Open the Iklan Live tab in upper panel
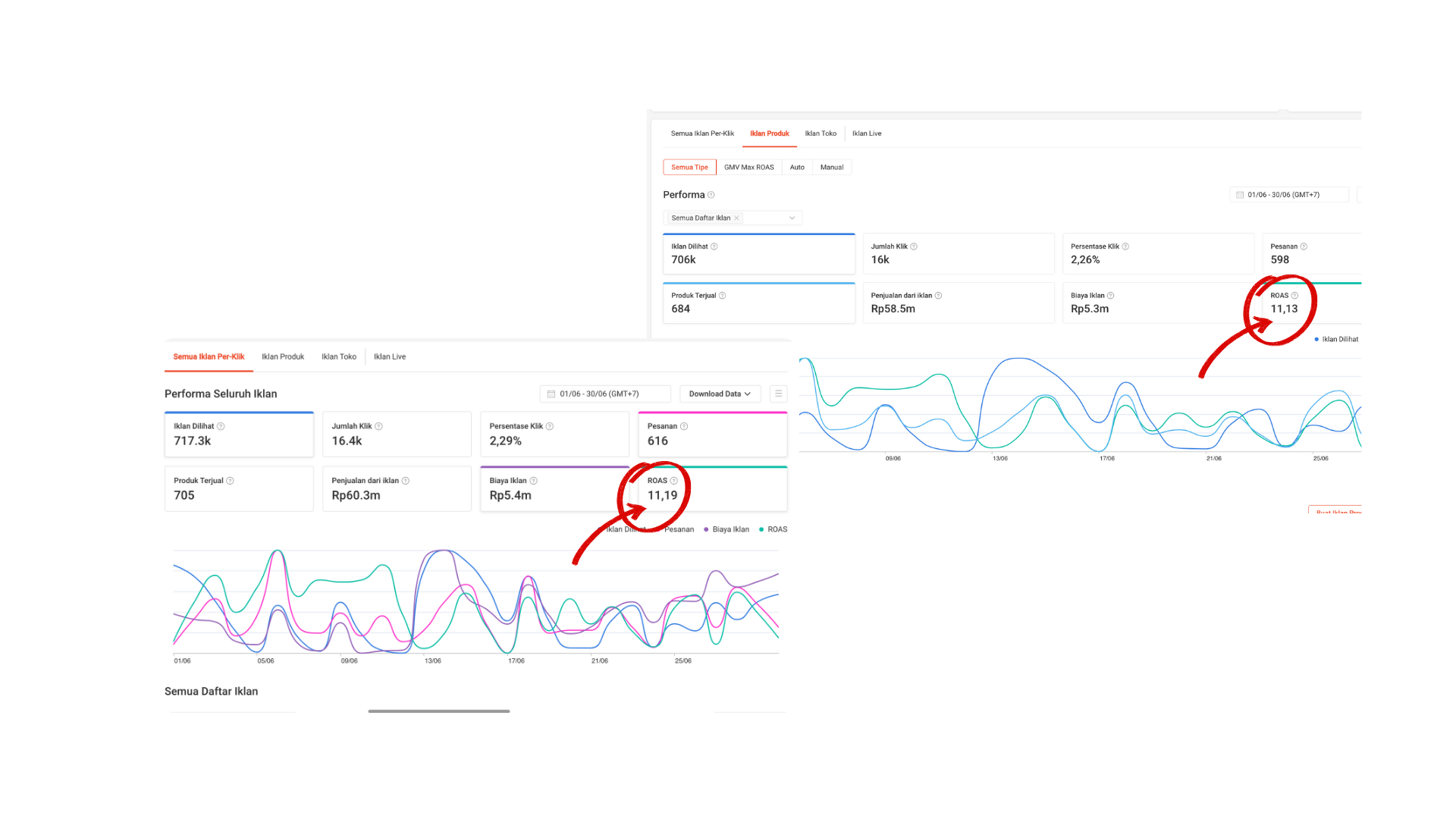Image resolution: width=1456 pixels, height=819 pixels. 866,133
